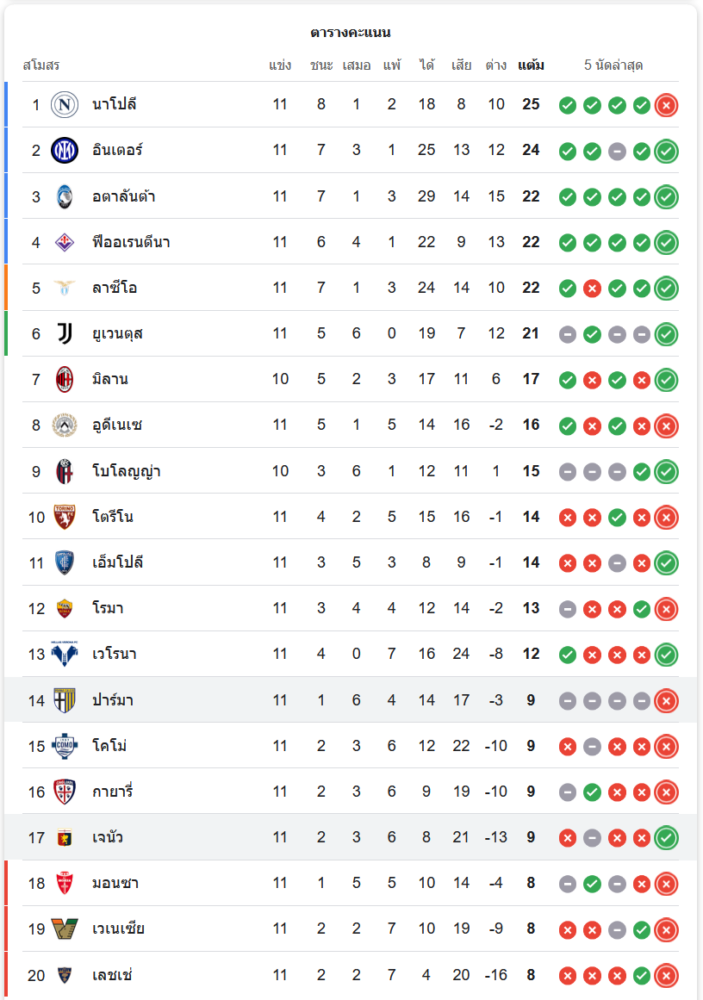Image resolution: width=703 pixels, height=1000 pixels.
Task: Click the Atalanta club logo
Action: point(65,197)
